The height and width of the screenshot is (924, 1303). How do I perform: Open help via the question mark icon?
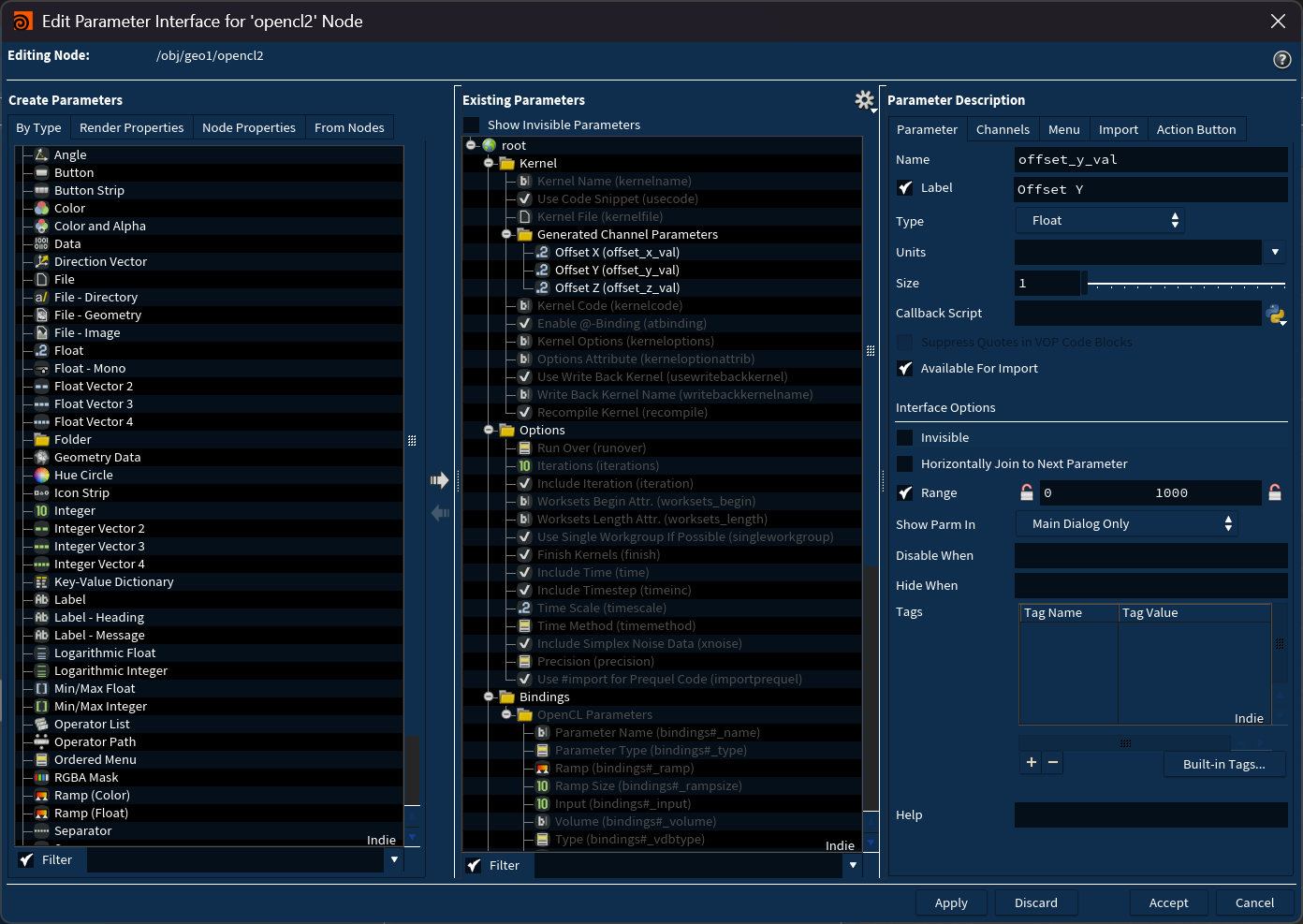coord(1281,59)
